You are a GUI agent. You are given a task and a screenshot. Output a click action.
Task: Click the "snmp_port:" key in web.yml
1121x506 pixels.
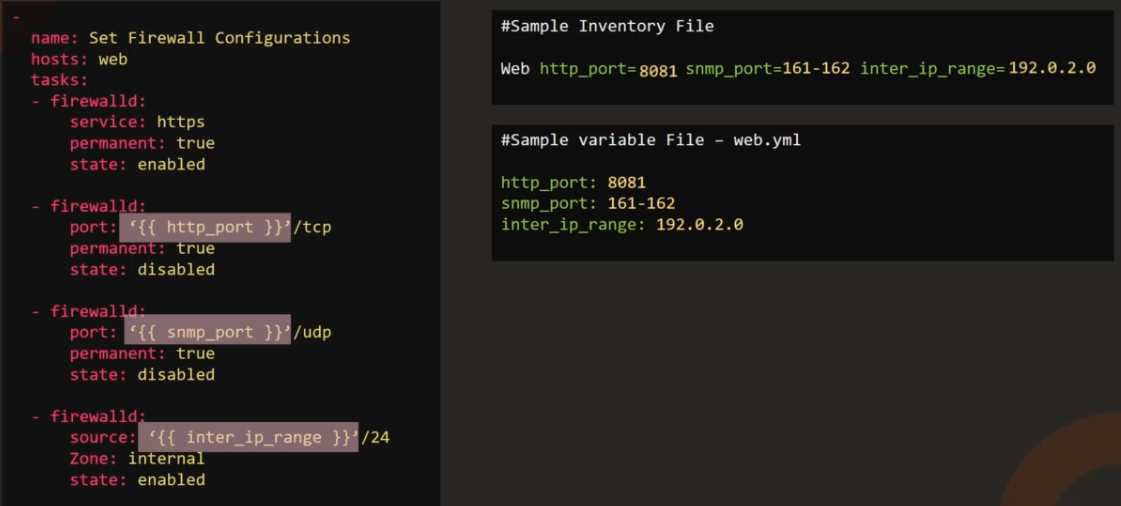point(549,204)
